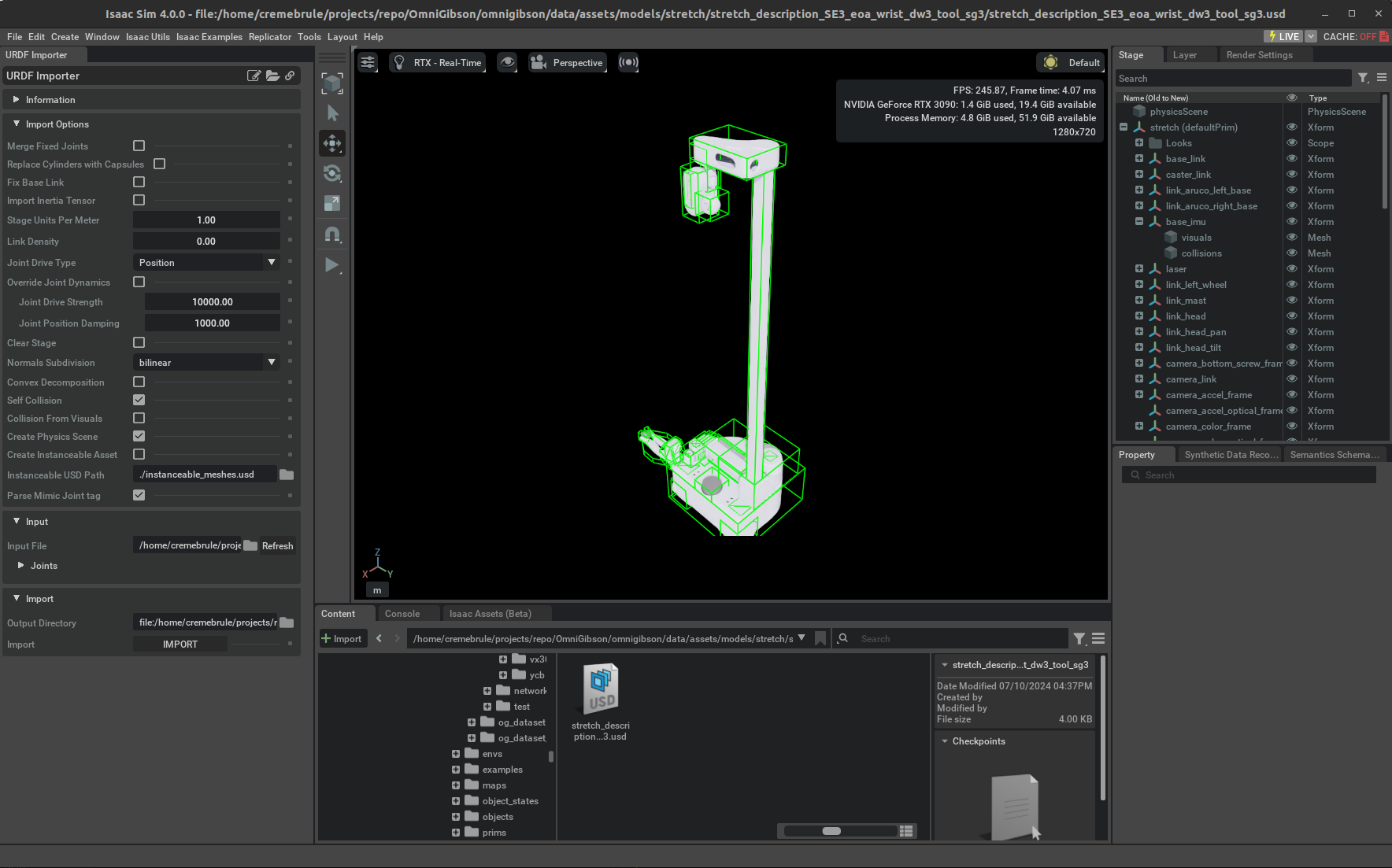Open viewport render settings sliders icon
The width and height of the screenshot is (1392, 868).
point(368,61)
